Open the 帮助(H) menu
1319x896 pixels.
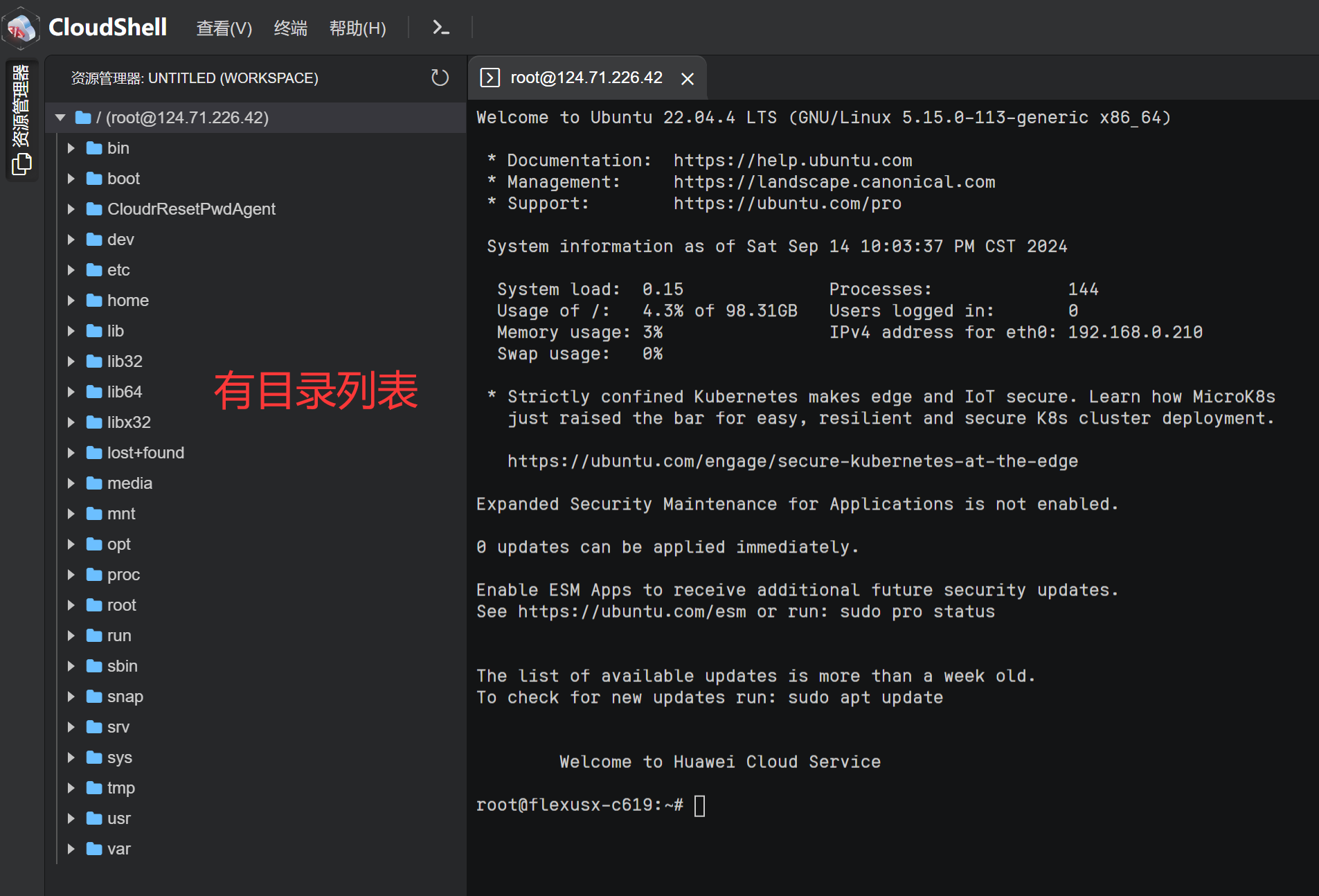point(357,28)
